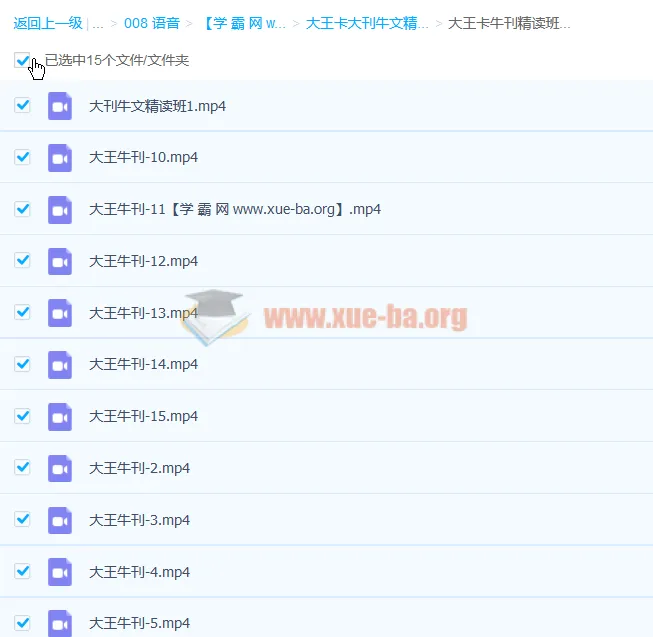Toggle the select-all checkbox at top
The height and width of the screenshot is (637, 653).
[x=22, y=60]
